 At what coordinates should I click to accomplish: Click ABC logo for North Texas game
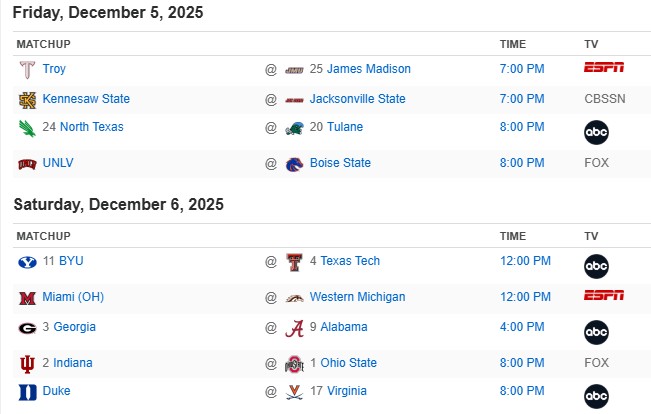[597, 132]
